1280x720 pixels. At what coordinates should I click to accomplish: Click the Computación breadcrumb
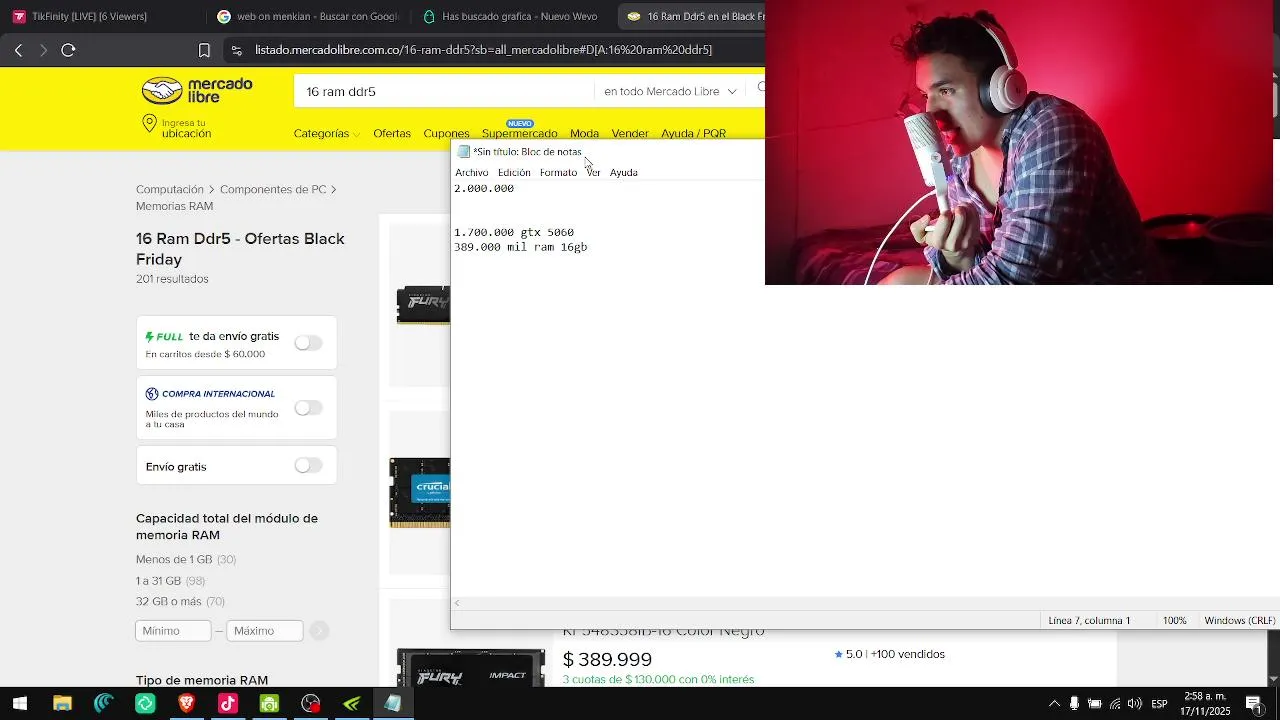[x=170, y=189]
